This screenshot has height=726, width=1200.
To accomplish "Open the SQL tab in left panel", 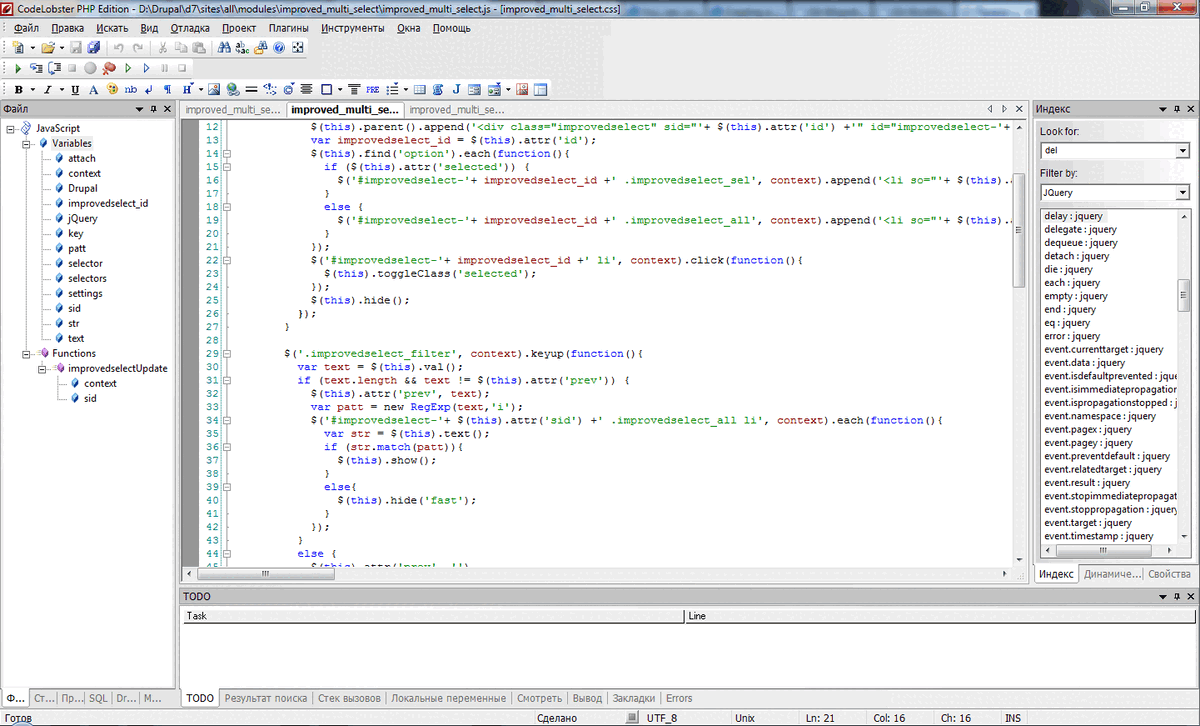I will click(98, 698).
